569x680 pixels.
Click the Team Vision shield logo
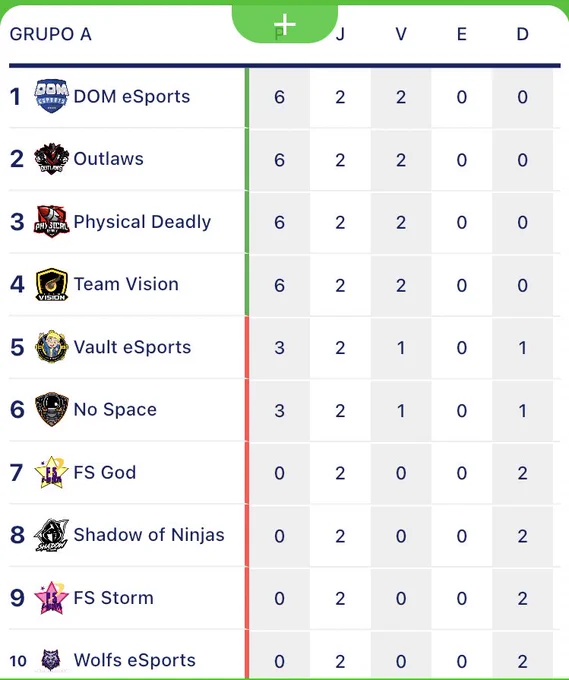click(x=52, y=284)
